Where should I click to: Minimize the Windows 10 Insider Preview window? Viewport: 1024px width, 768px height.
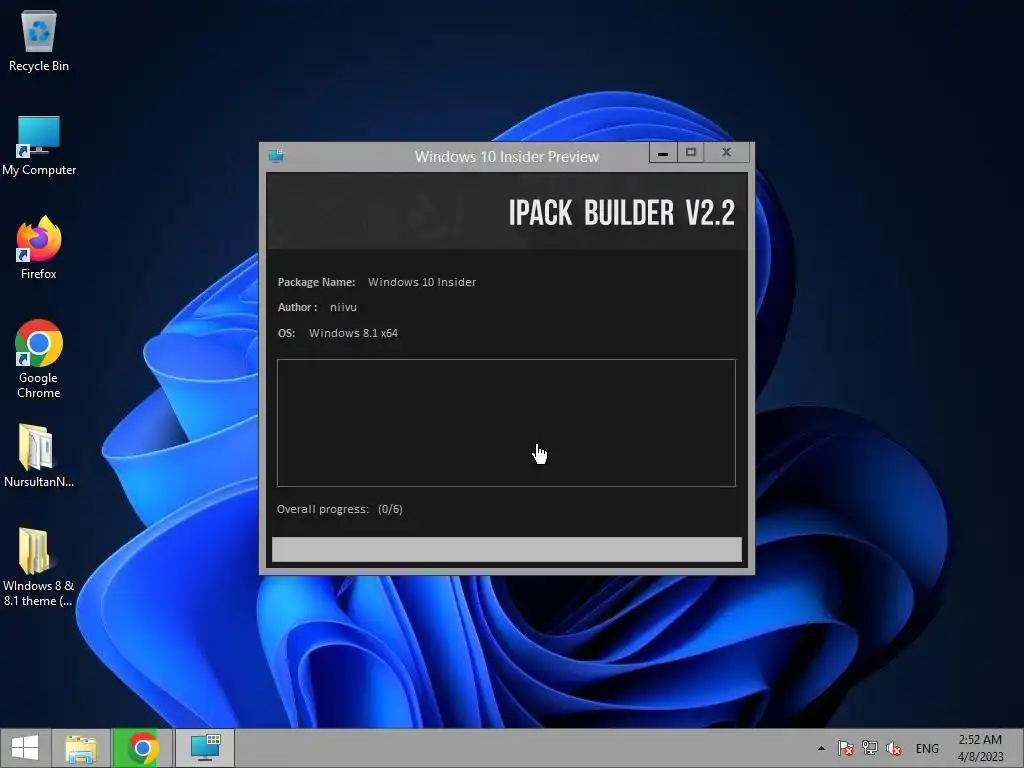tap(663, 153)
